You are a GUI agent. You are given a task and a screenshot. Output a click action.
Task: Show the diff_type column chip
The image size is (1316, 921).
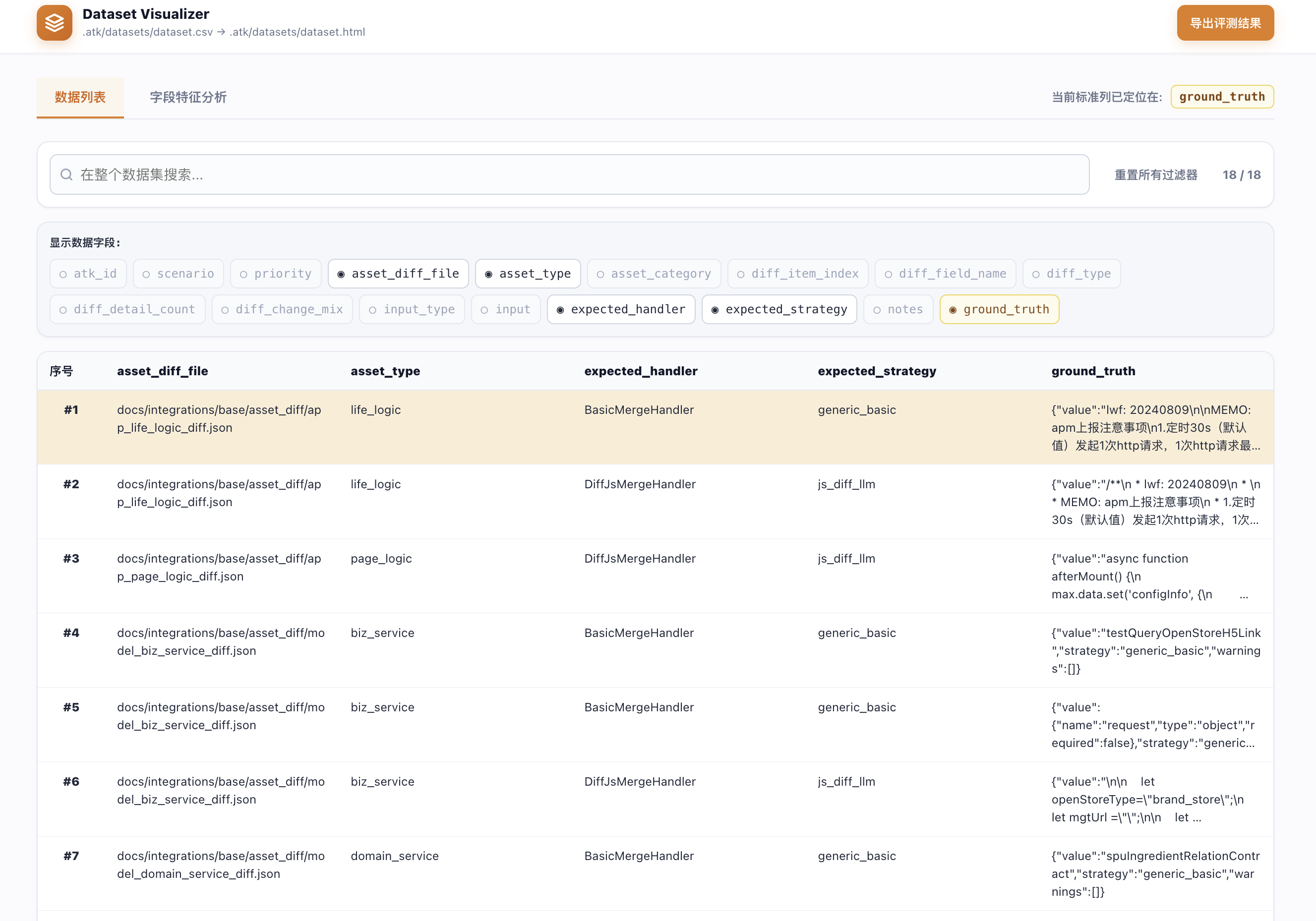click(1071, 274)
